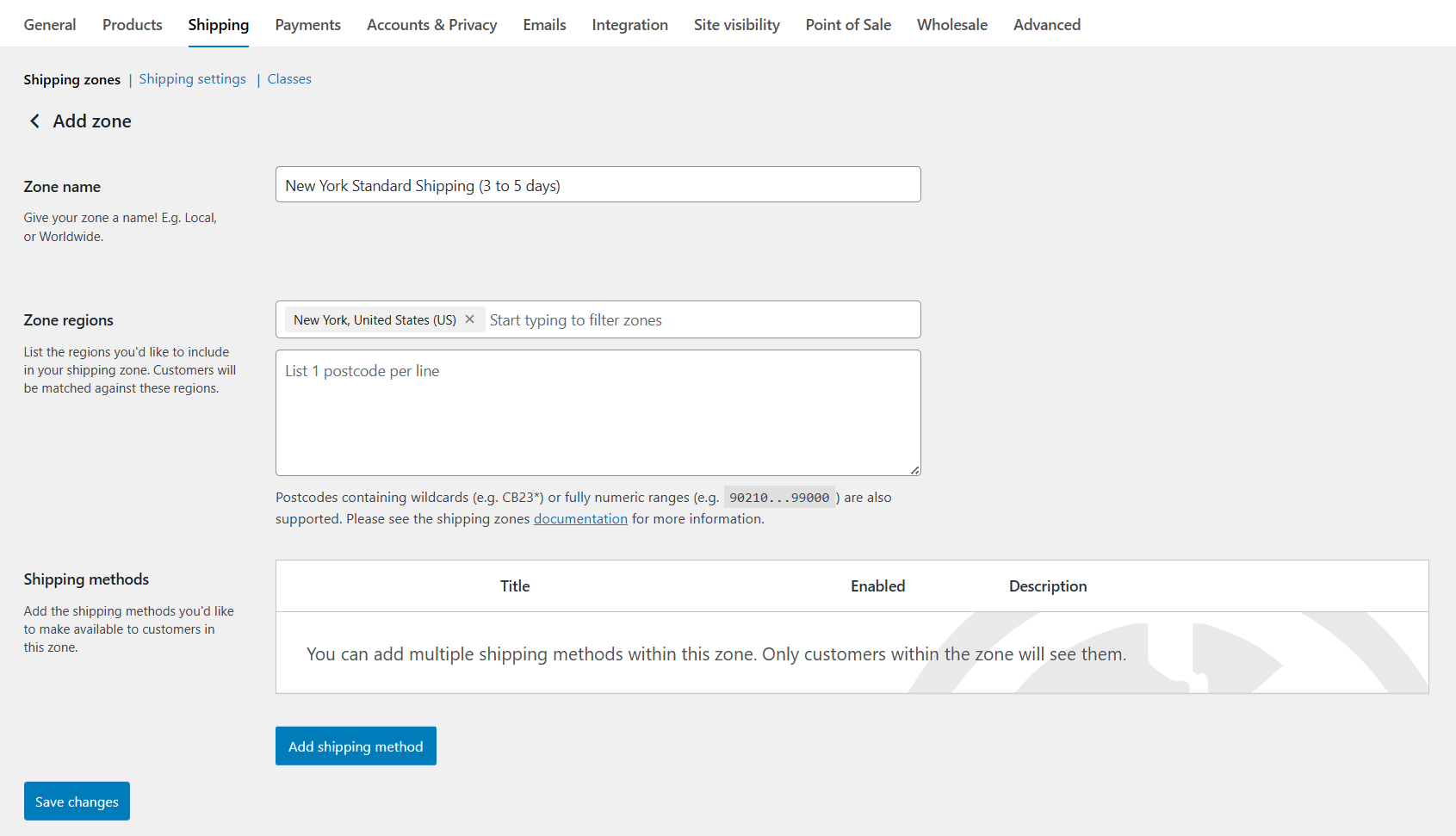Go to the Accounts & Privacy tab
1456x836 pixels.
pyautogui.click(x=431, y=24)
